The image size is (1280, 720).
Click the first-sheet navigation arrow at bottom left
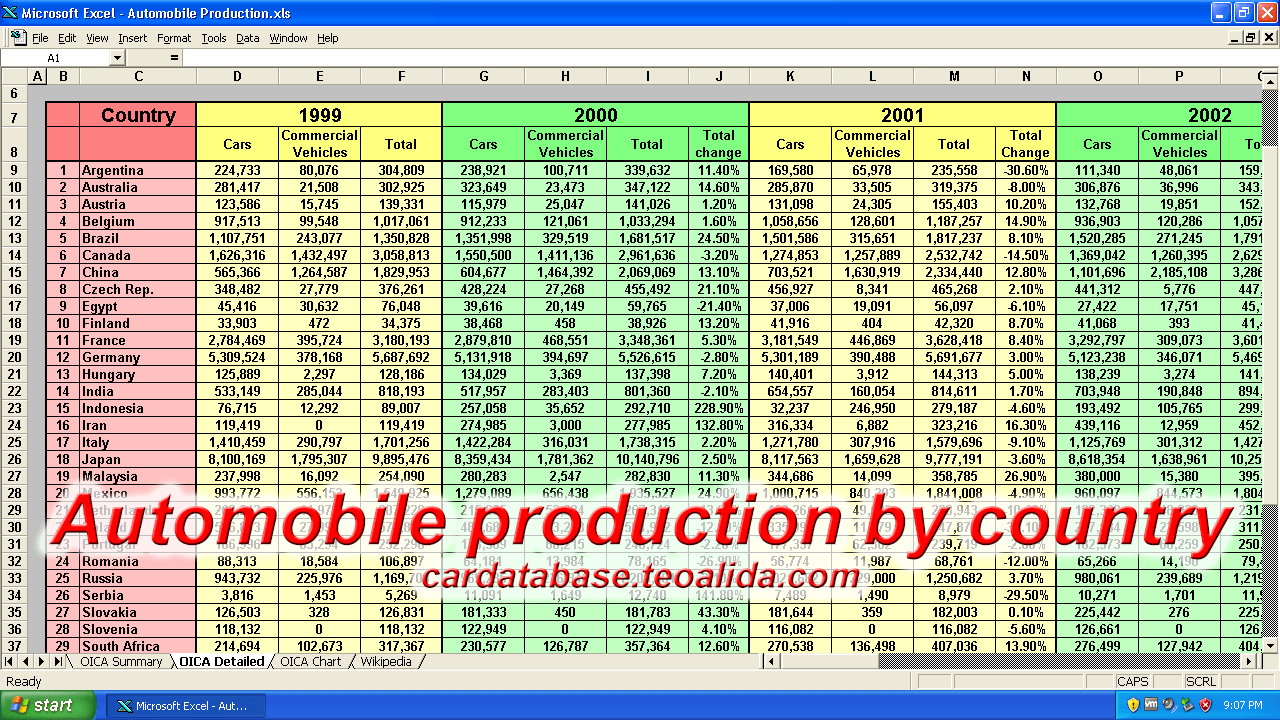(x=9, y=662)
